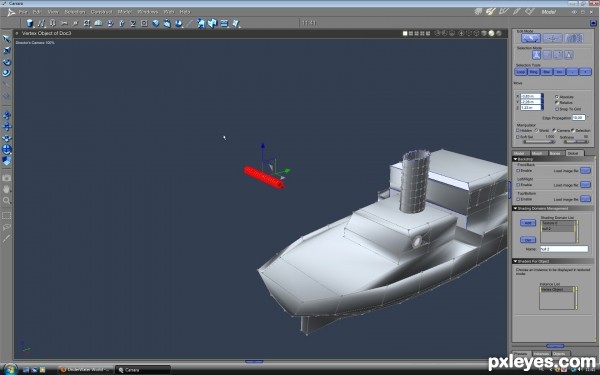Select the rectangle marquee tool in left toolbar

[7, 215]
